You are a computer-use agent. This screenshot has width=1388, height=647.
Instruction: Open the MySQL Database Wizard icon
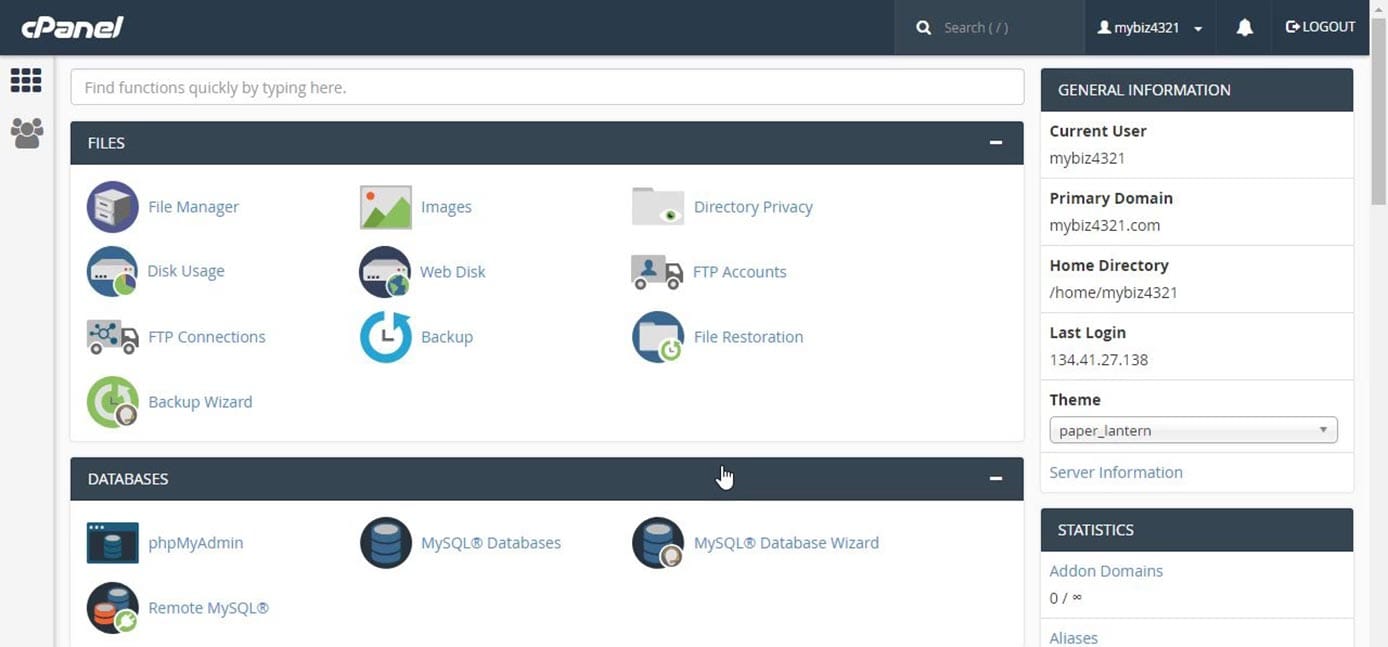[658, 543]
